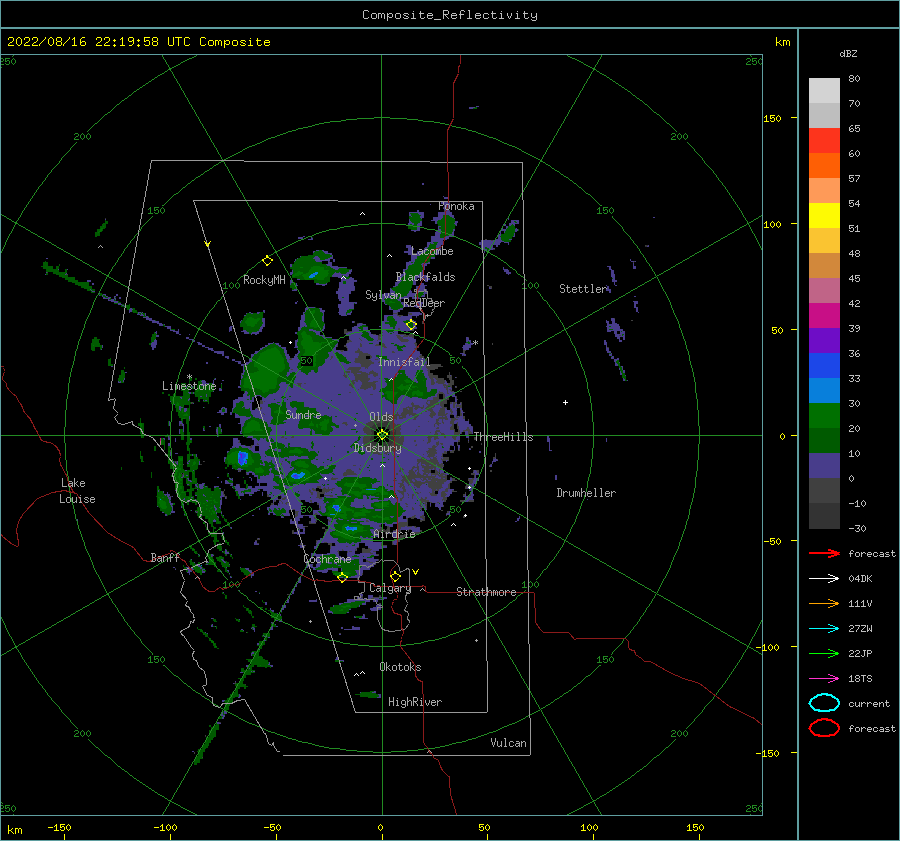Viewport: 900px width, 841px height.
Task: Click the 18TS legend label text
Action: coord(860,679)
